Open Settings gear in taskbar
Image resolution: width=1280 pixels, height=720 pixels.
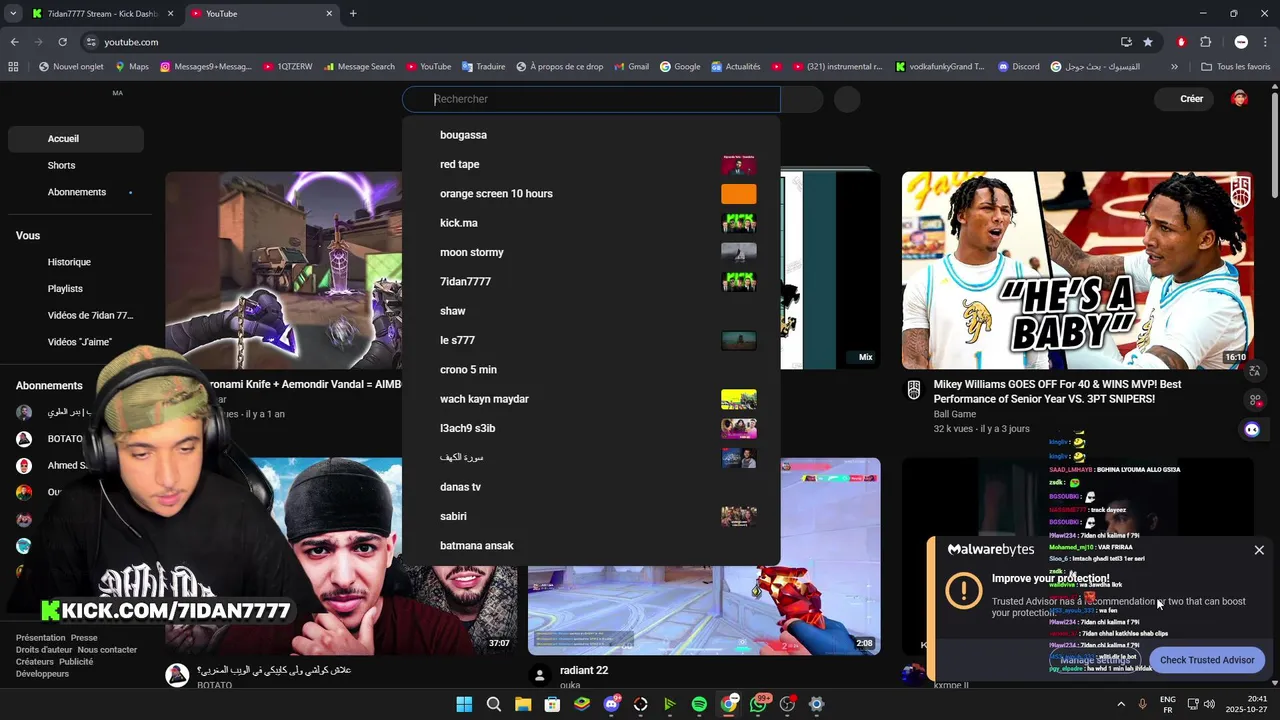point(816,704)
